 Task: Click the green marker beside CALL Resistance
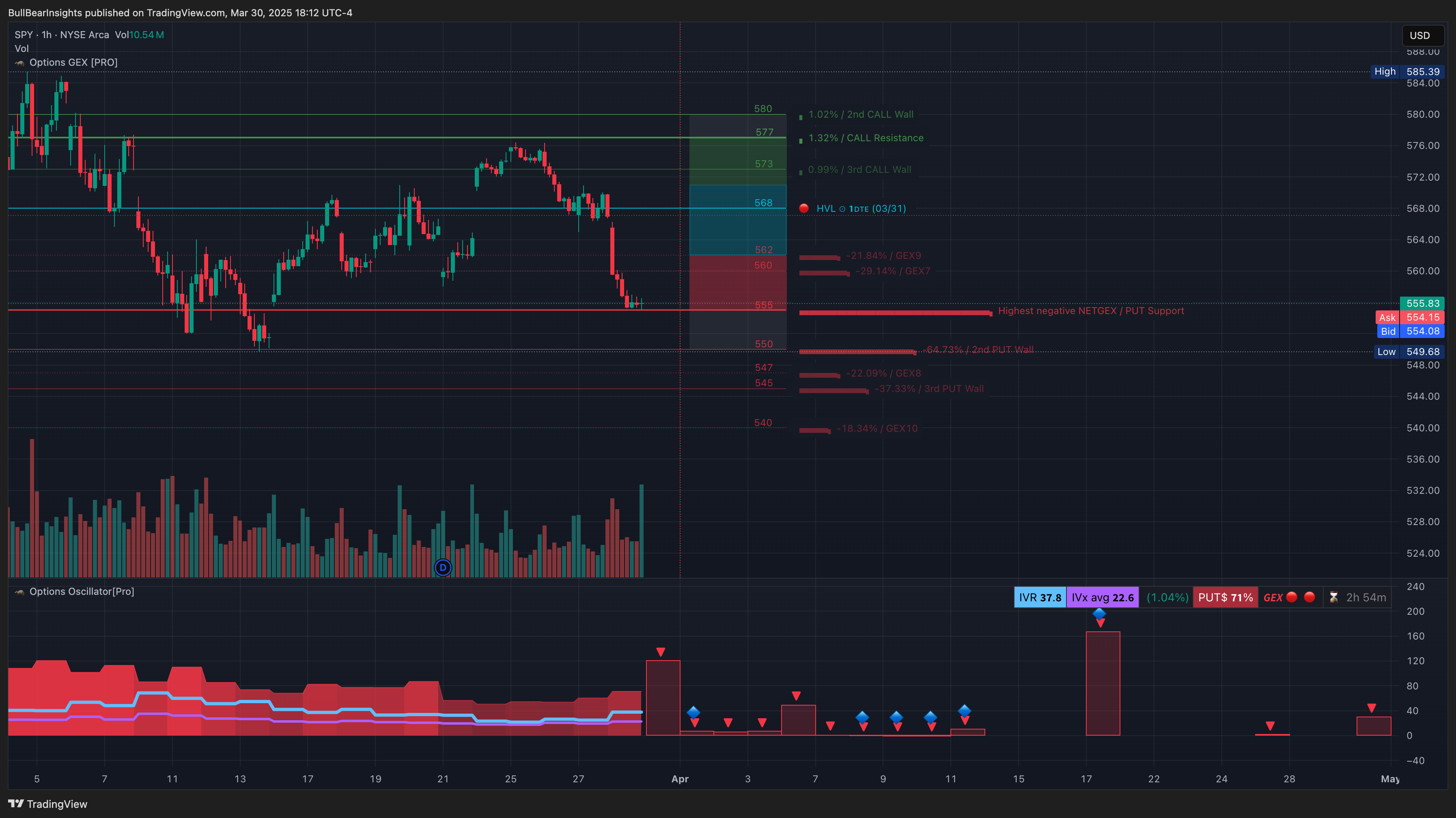point(800,141)
